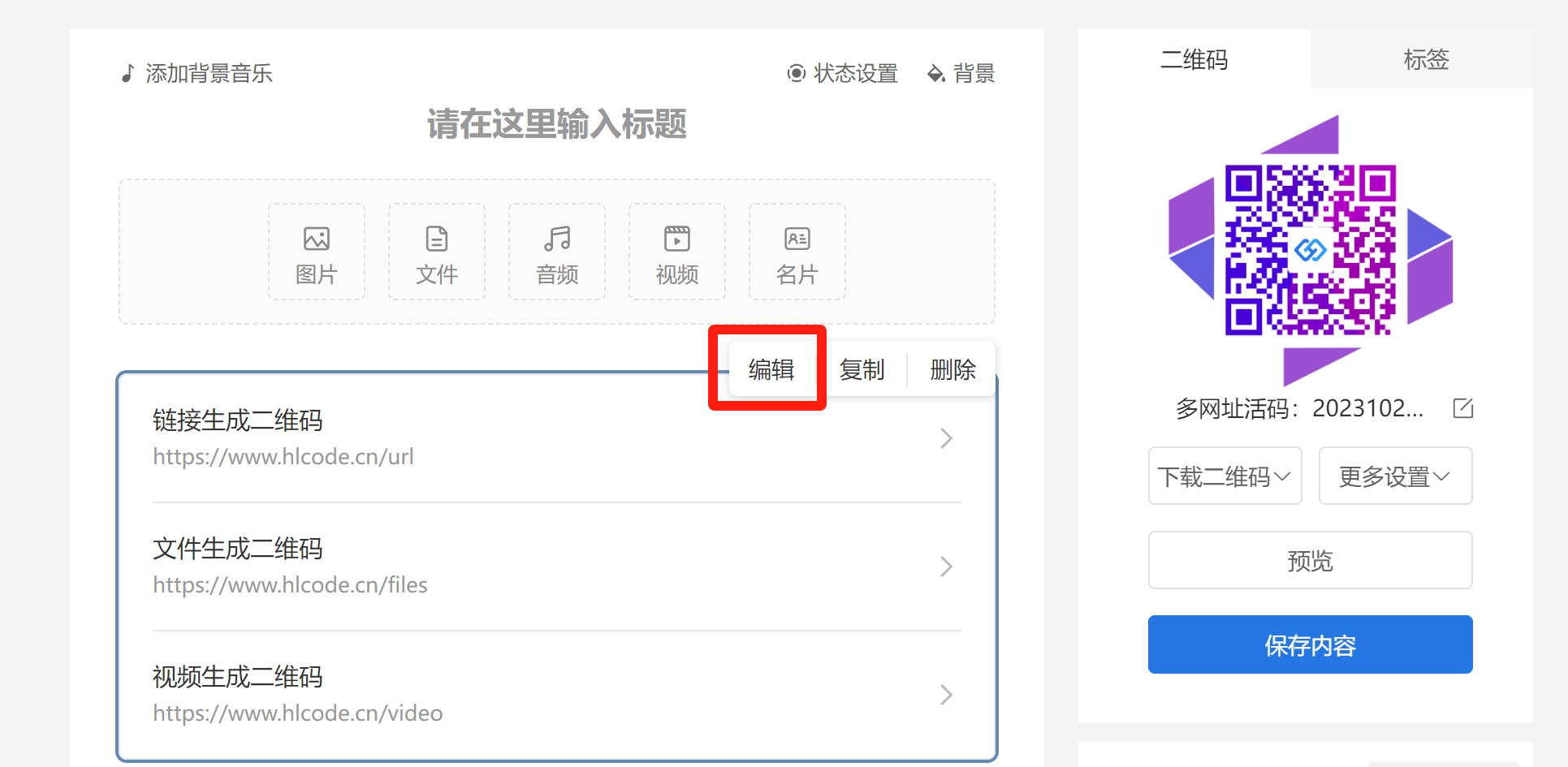The width and height of the screenshot is (1568, 767).
Task: Add a file via the 文件 tile
Action: pyautogui.click(x=437, y=252)
